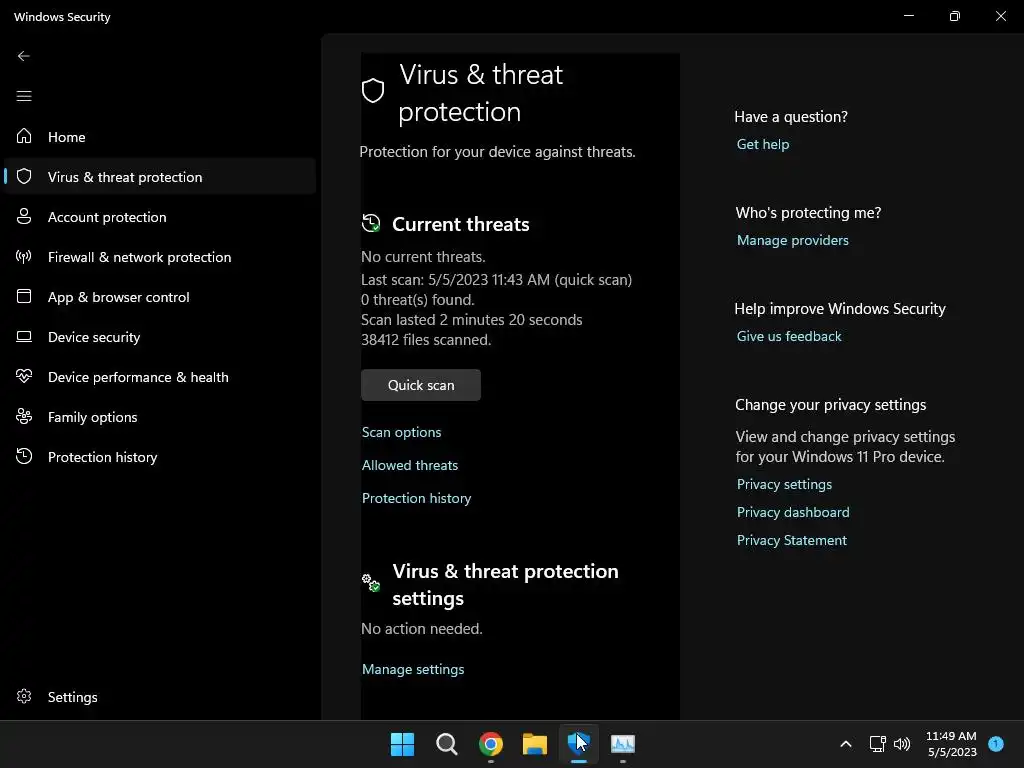Open Privacy settings link
Image resolution: width=1024 pixels, height=768 pixels.
point(784,484)
